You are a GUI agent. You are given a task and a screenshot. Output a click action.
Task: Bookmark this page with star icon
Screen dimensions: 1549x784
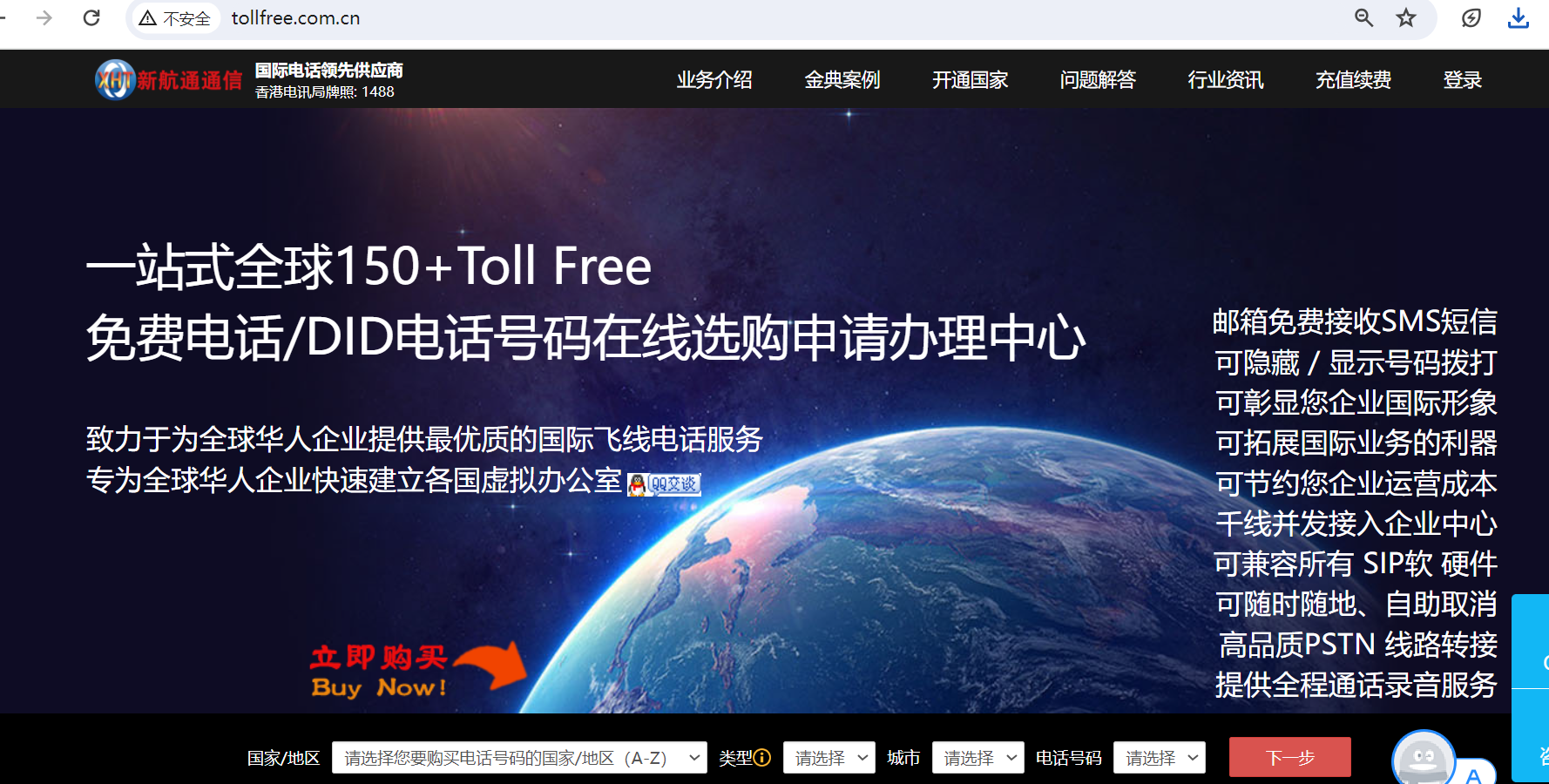(x=1406, y=17)
